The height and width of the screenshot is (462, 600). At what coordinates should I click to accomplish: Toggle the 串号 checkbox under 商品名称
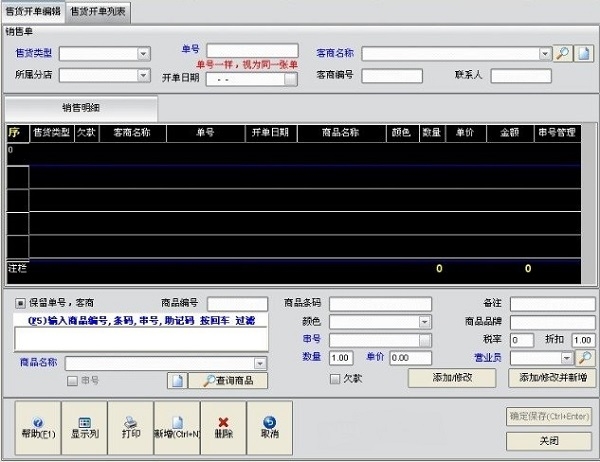(x=72, y=380)
